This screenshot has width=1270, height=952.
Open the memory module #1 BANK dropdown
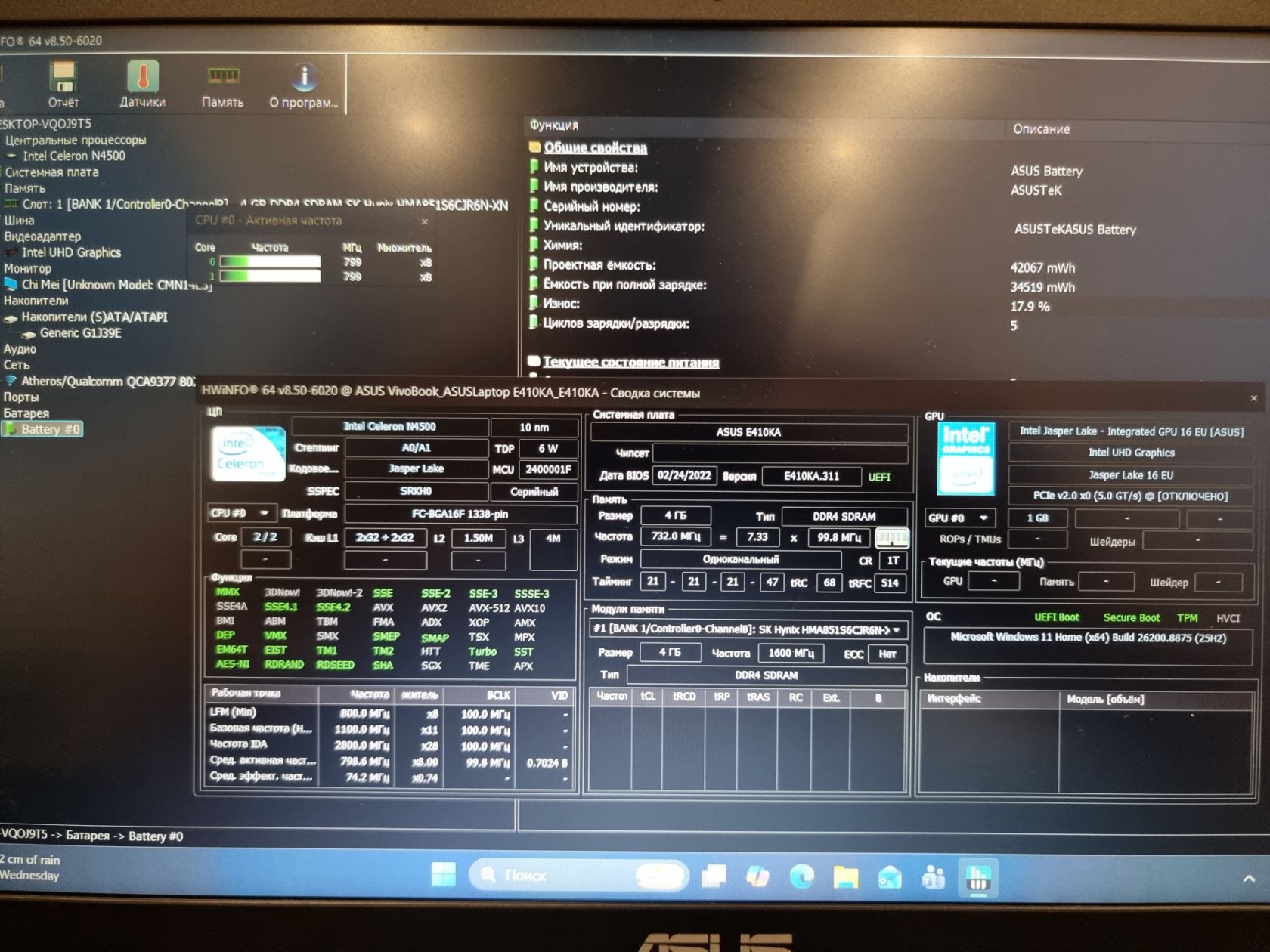tap(748, 629)
